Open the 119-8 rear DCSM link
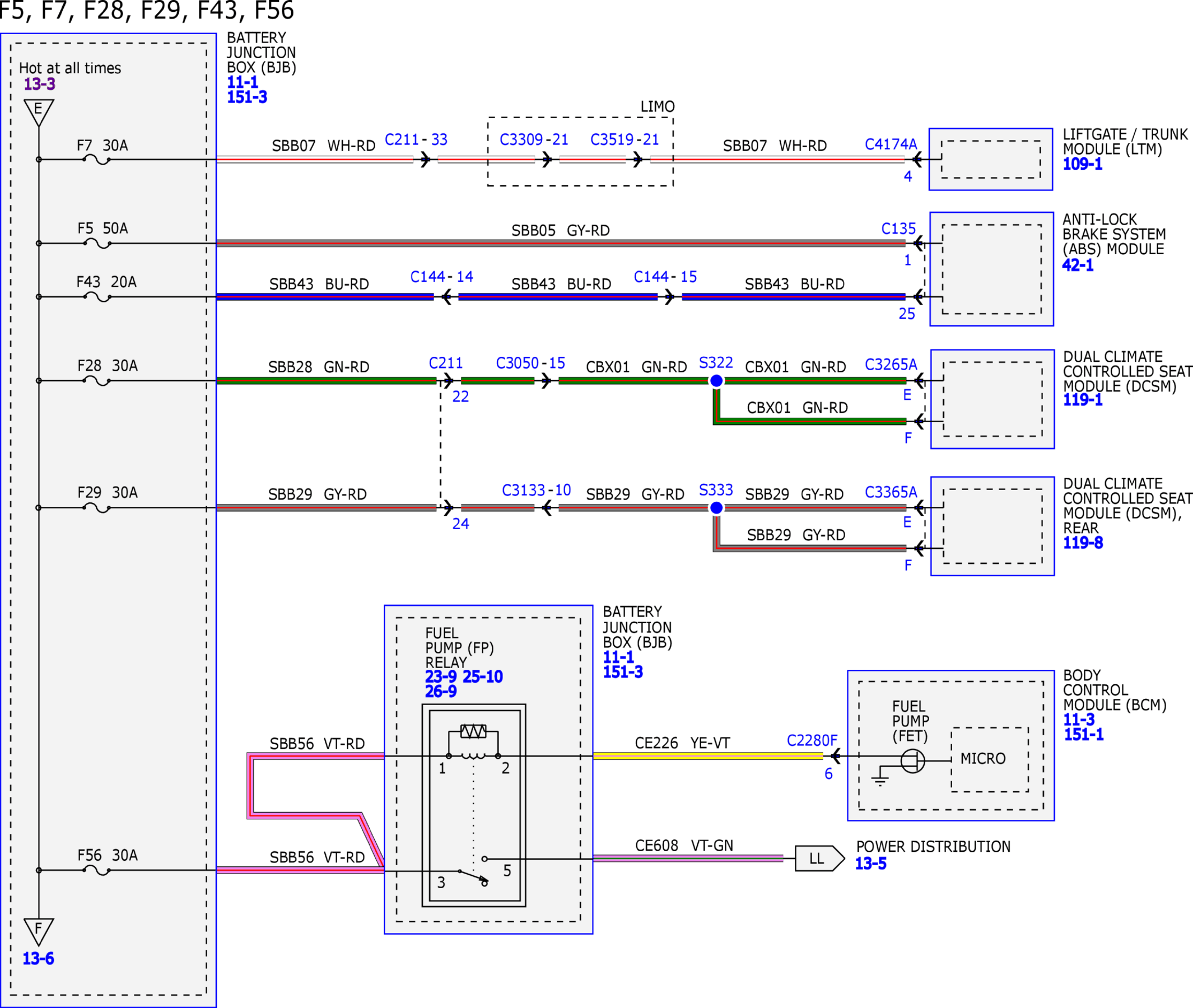1193x1008 pixels. tap(1083, 542)
